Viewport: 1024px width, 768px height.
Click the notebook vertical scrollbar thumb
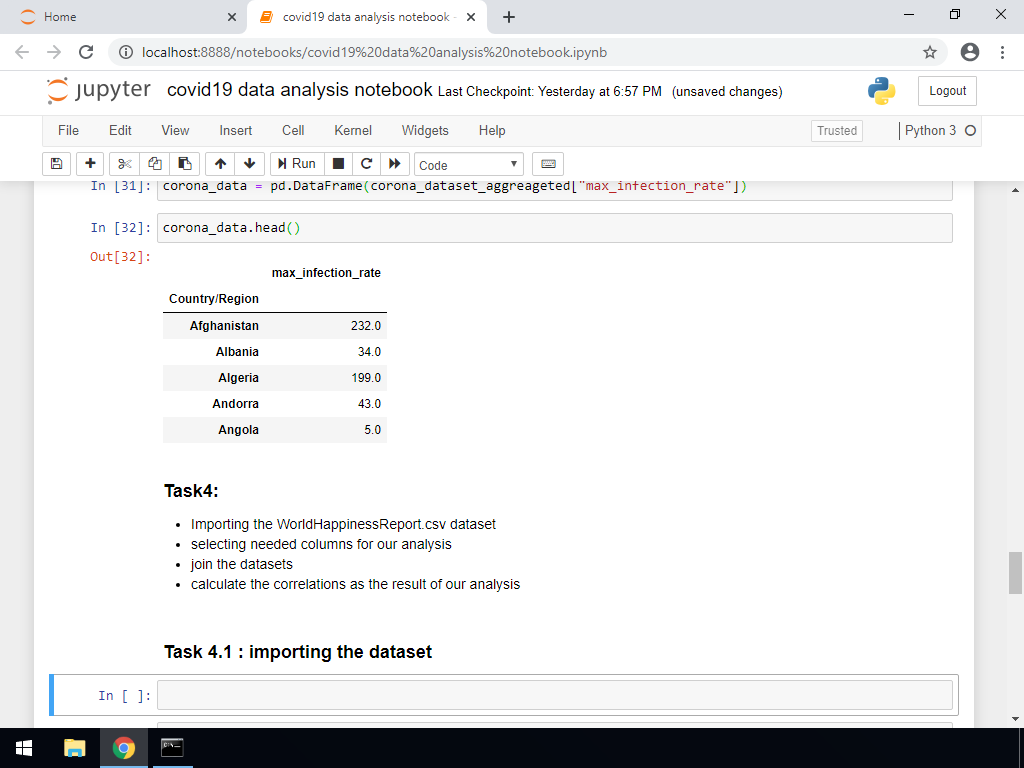tap(1015, 572)
